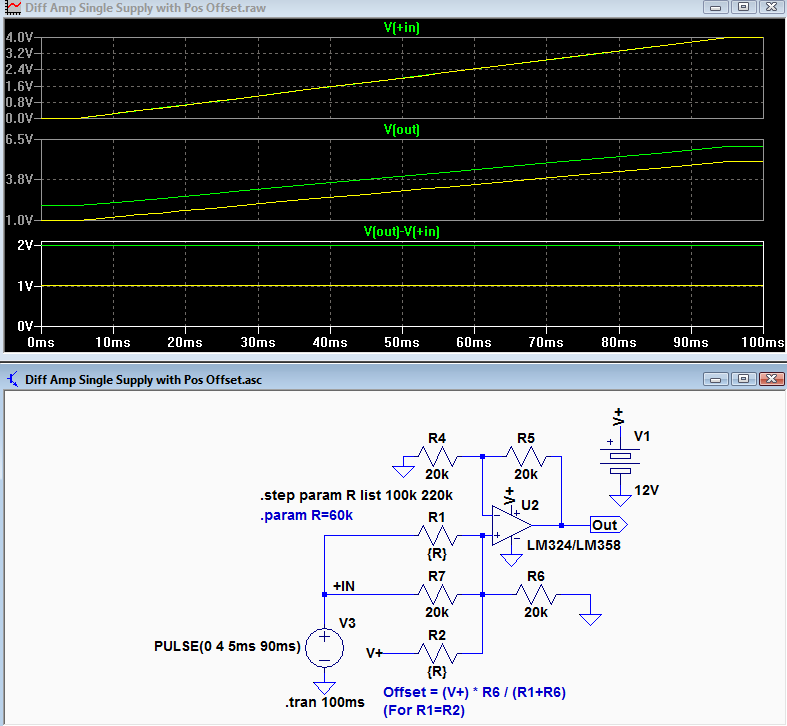Click the V+ net label near R2

pos(374,653)
